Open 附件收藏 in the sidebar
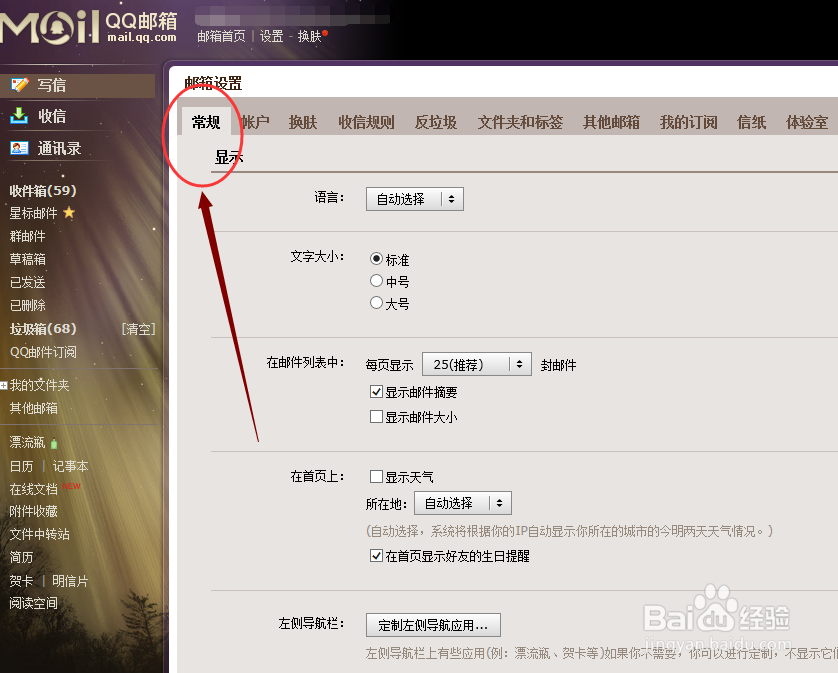Viewport: 838px width, 673px height. [x=33, y=511]
